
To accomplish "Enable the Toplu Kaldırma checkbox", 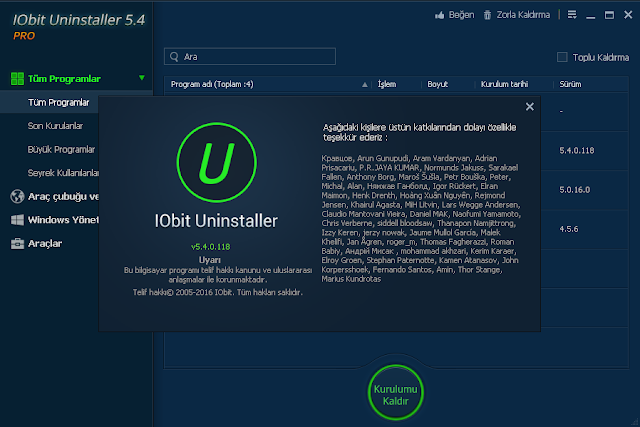I will click(562, 57).
